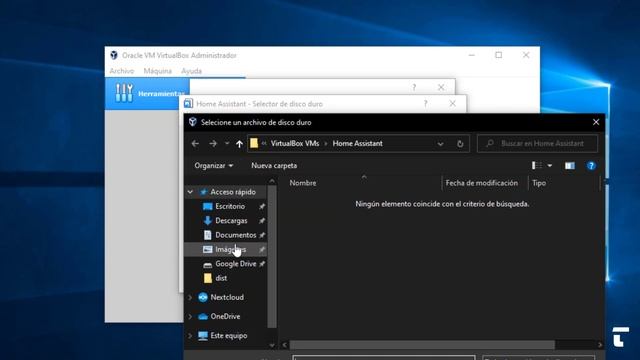This screenshot has width=640, height=360.
Task: Open file dialog help icon
Action: coord(591,166)
